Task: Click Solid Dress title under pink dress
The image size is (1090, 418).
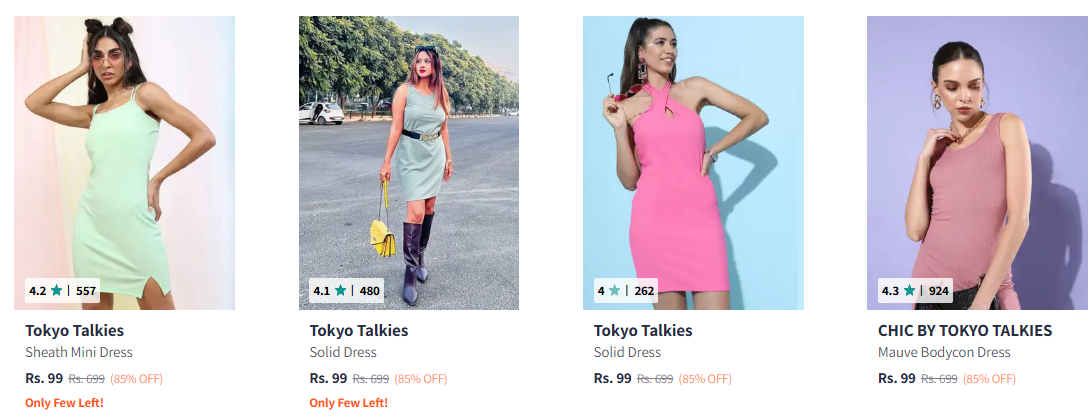Action: click(x=627, y=353)
